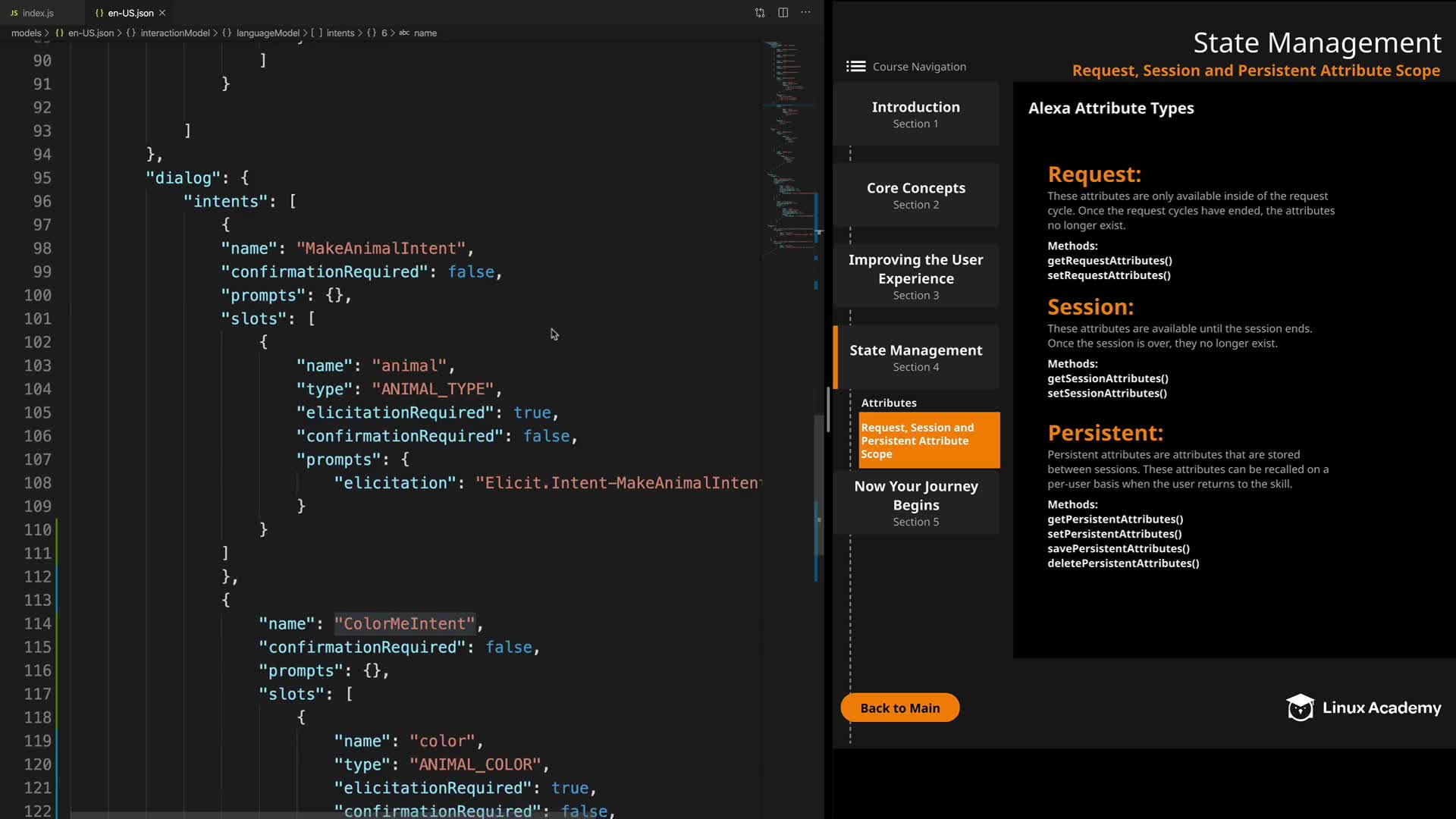Click the Open Changes compare icon
Viewport: 1456px width, 819px height.
(760, 13)
